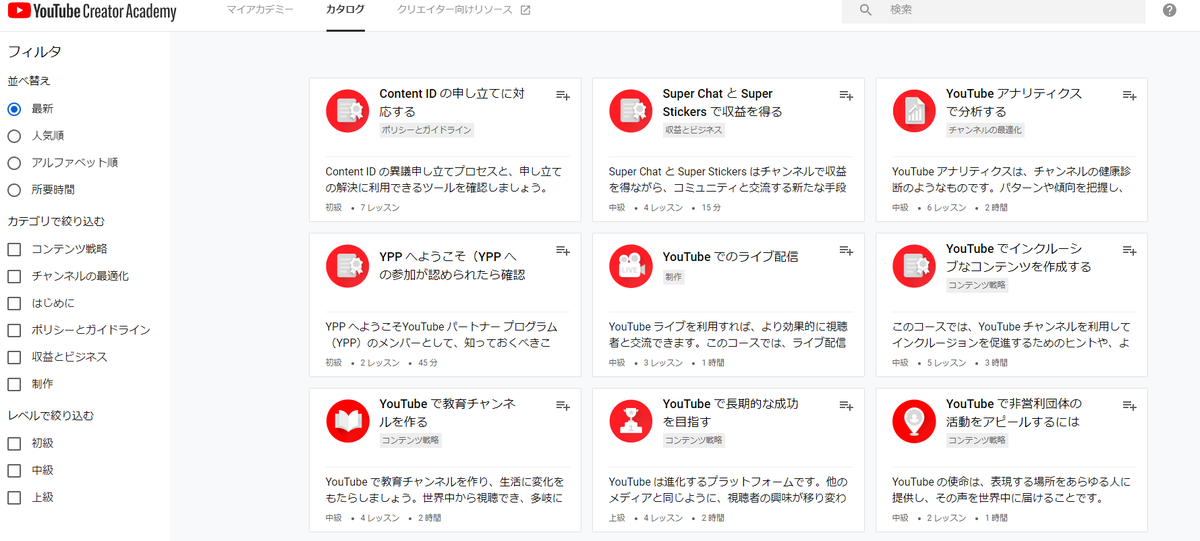
Task: Switch to the カタログ tab
Action: (345, 10)
